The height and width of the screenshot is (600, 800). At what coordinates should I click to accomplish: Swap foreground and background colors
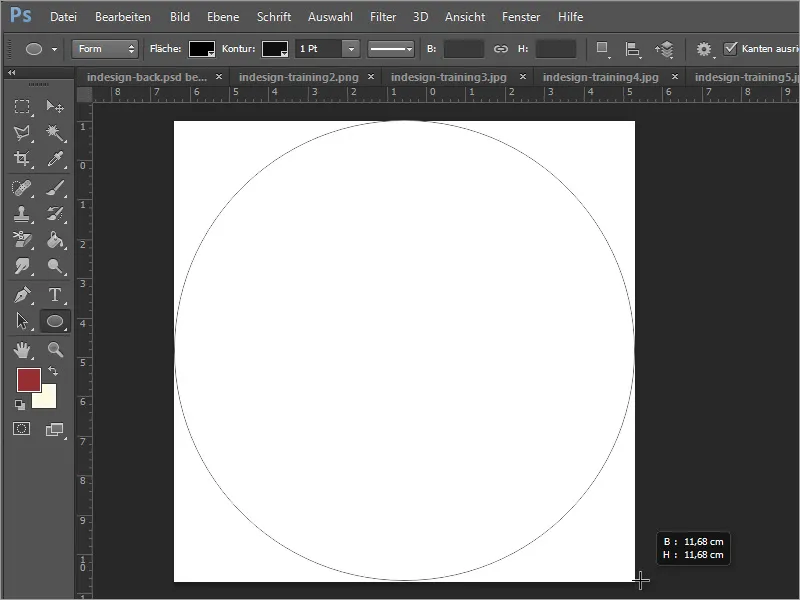pos(53,371)
